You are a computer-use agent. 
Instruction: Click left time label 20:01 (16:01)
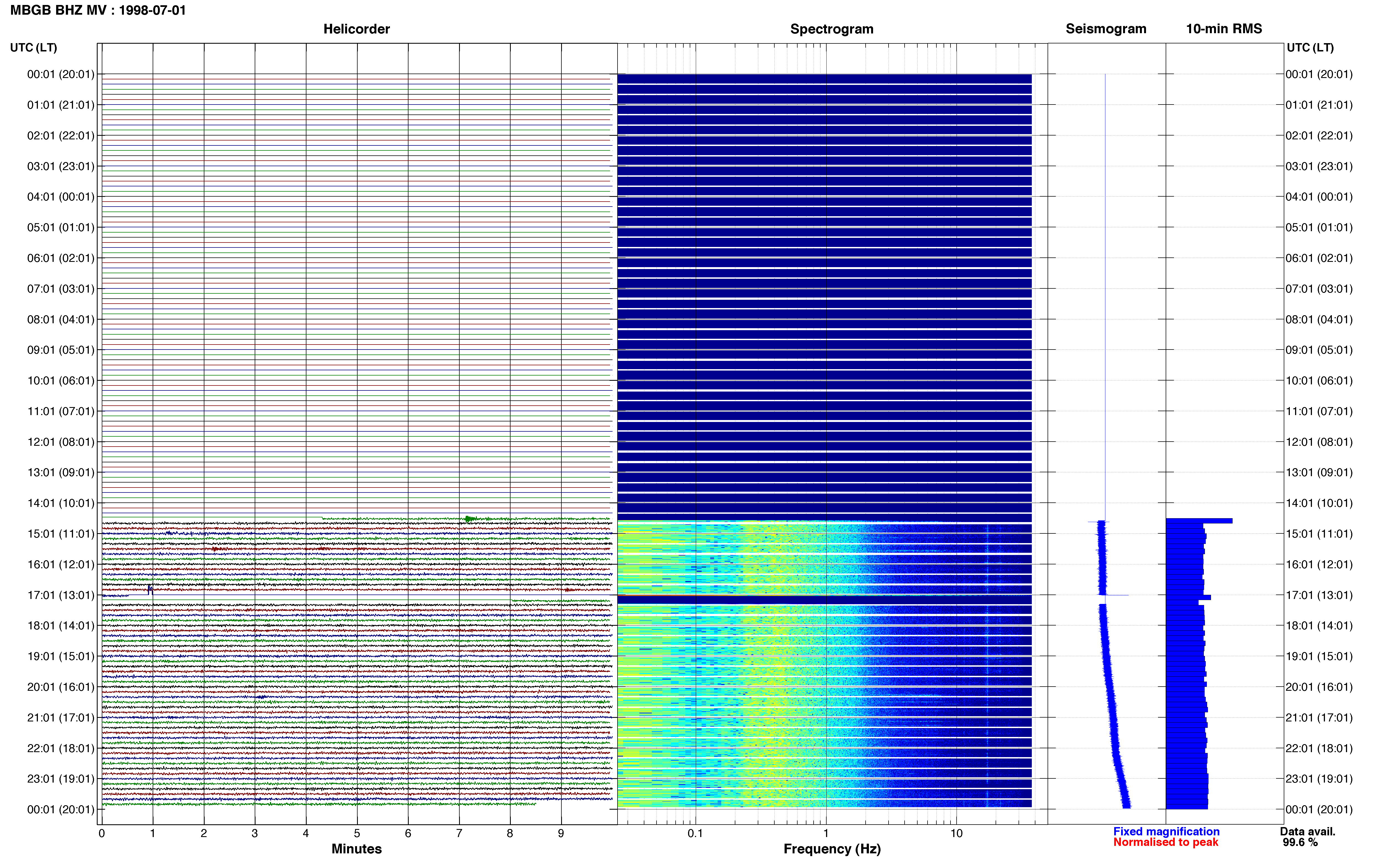(x=61, y=687)
